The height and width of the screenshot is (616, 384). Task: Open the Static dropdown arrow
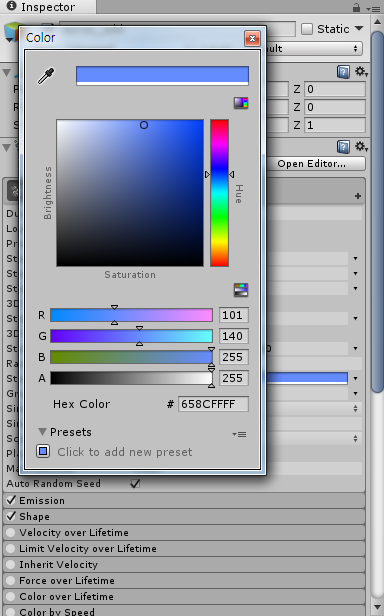[359, 28]
